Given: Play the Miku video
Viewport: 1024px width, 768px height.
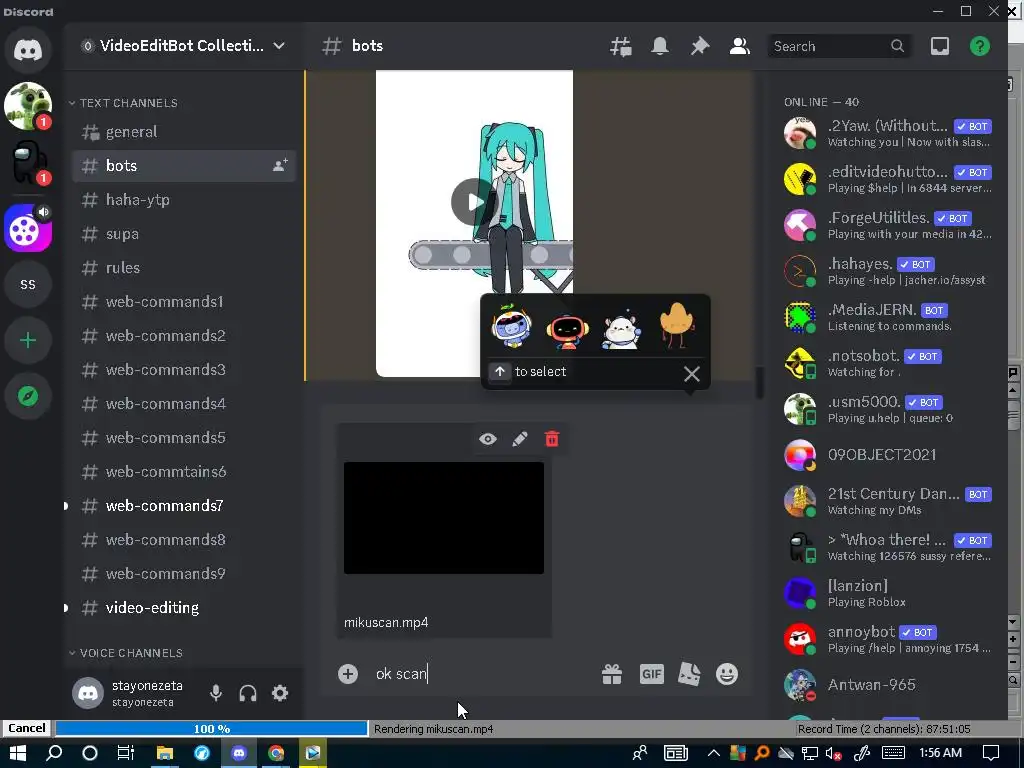Looking at the screenshot, I should [475, 202].
